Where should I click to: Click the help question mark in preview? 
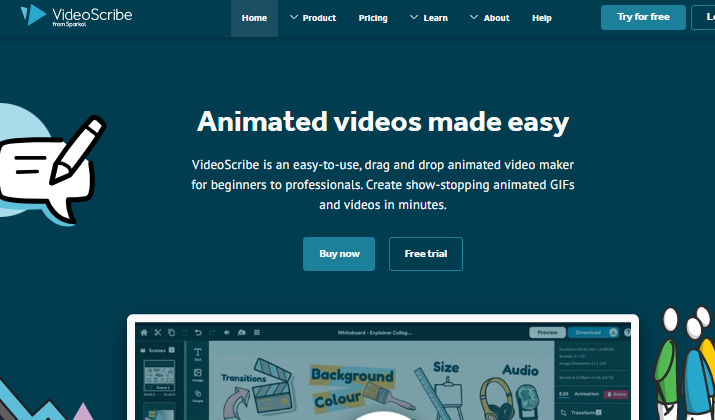(627, 332)
